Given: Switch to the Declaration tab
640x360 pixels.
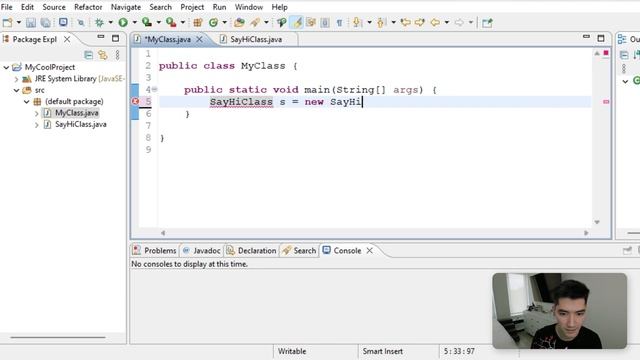Looking at the screenshot, I should (x=251, y=251).
